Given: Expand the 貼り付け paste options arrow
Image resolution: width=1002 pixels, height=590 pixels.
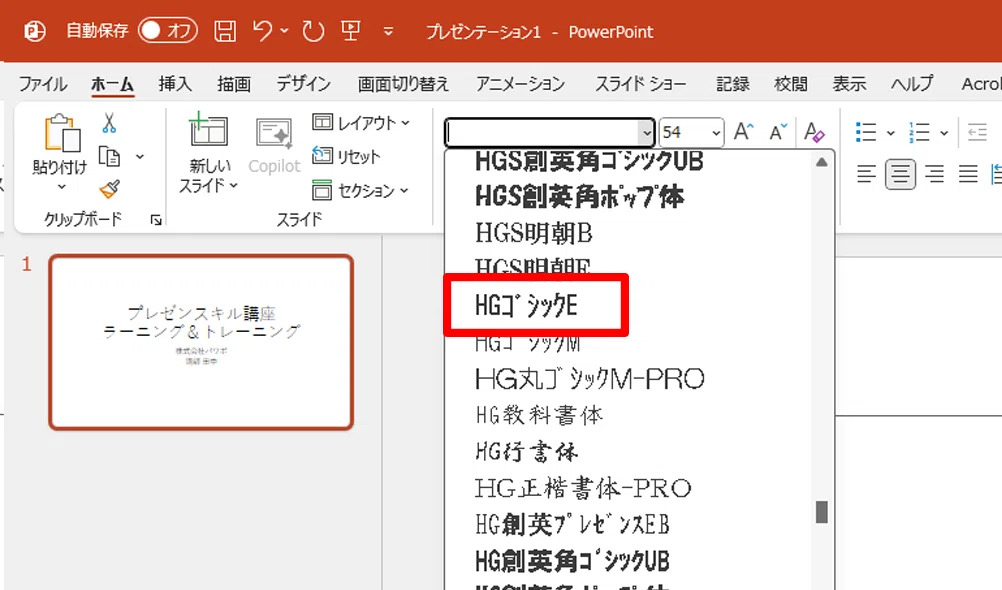Looking at the screenshot, I should coord(61,187).
